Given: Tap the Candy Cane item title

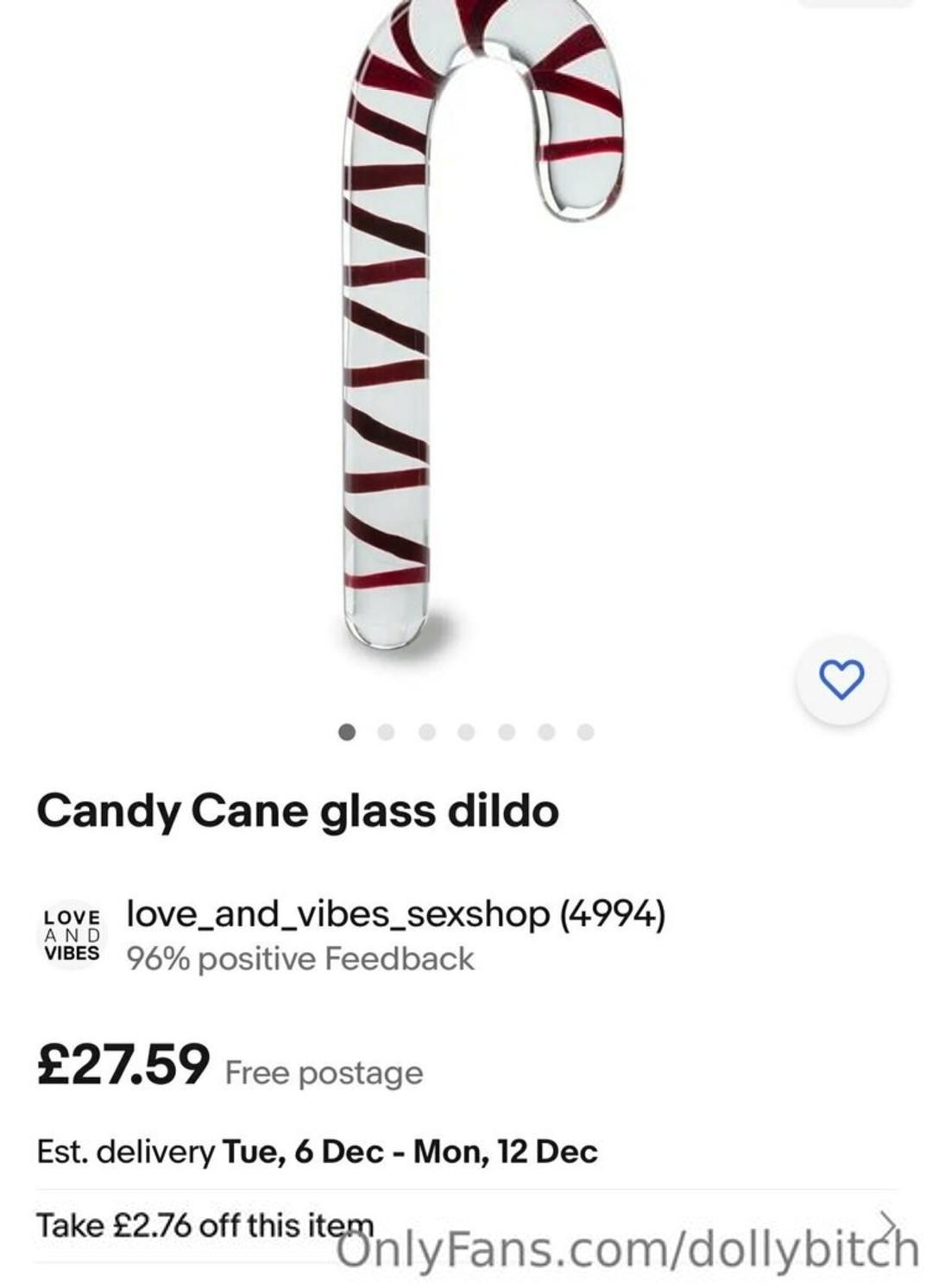Looking at the screenshot, I should coord(298,811).
